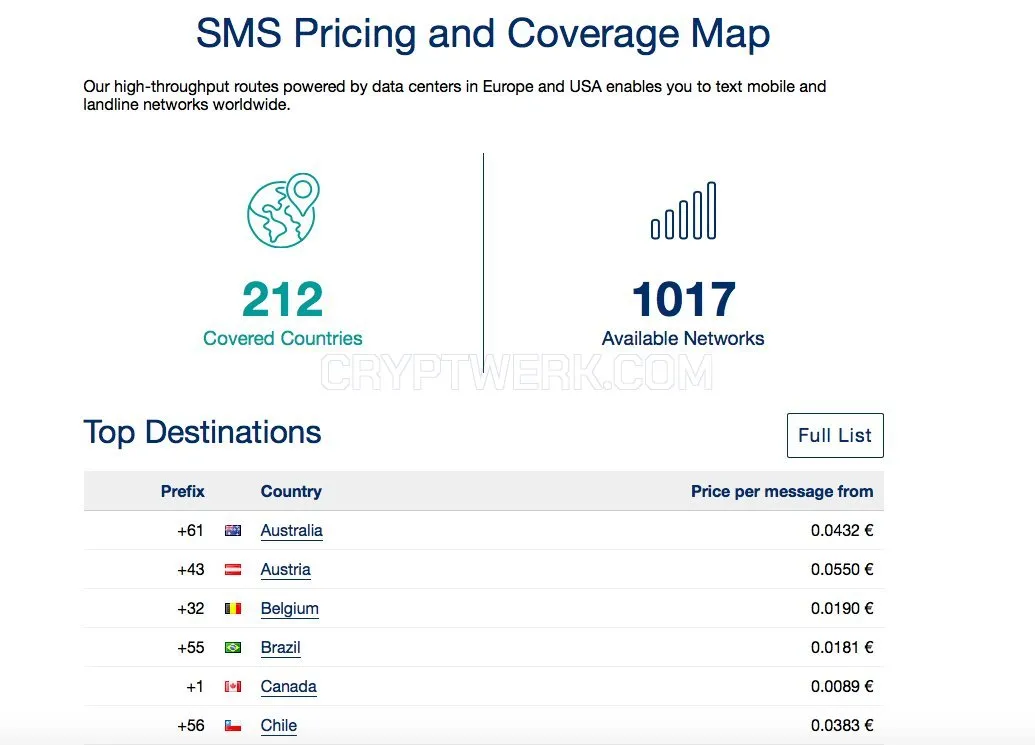Open the Canada country link

pos(288,686)
